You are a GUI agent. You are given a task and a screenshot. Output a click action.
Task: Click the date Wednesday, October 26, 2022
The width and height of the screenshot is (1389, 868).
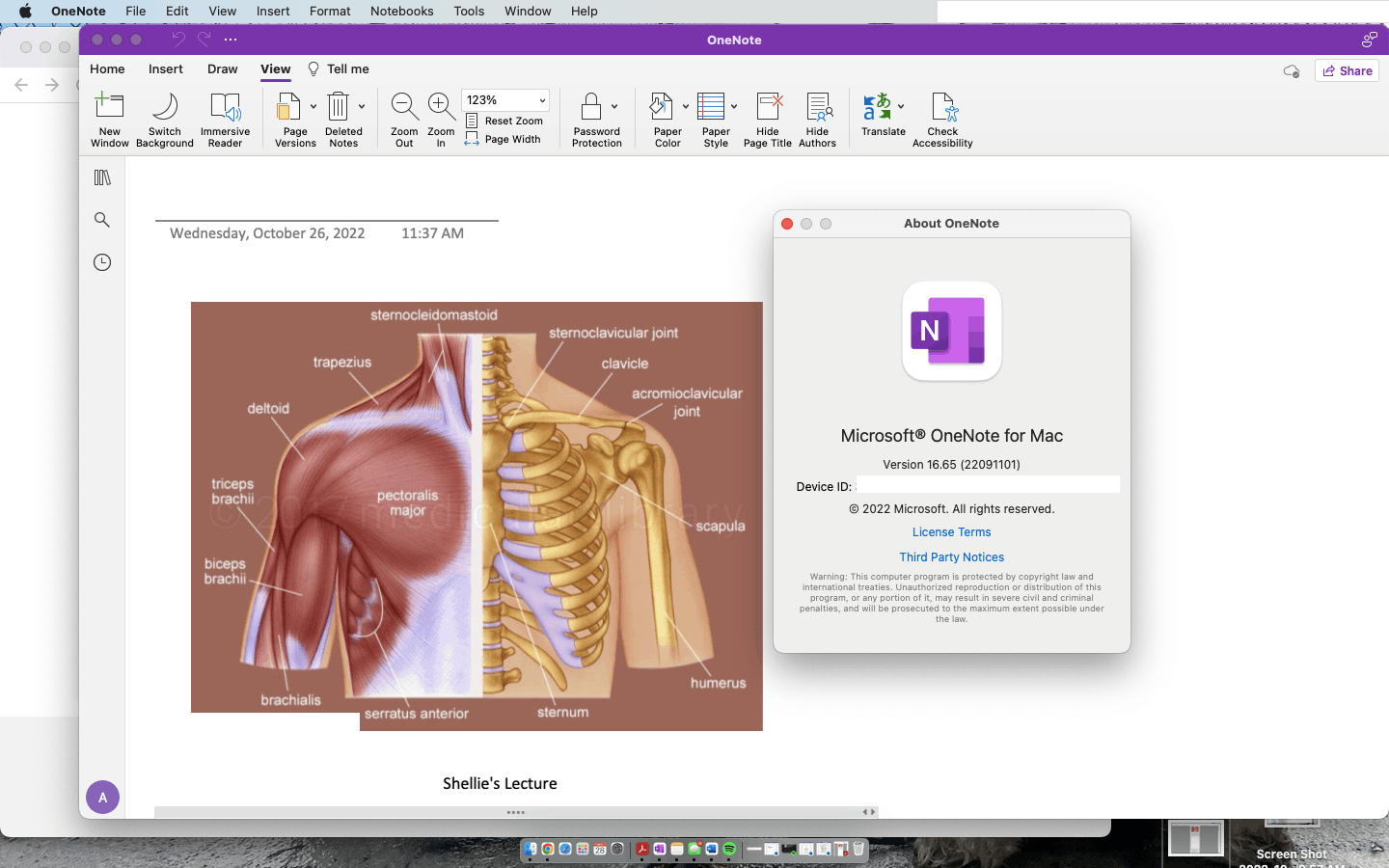267,233
